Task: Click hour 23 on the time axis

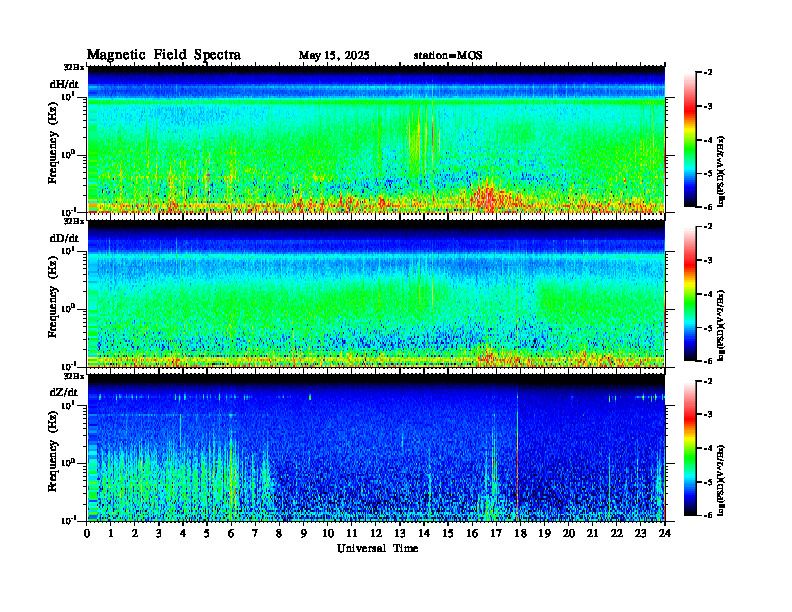Action: (641, 534)
